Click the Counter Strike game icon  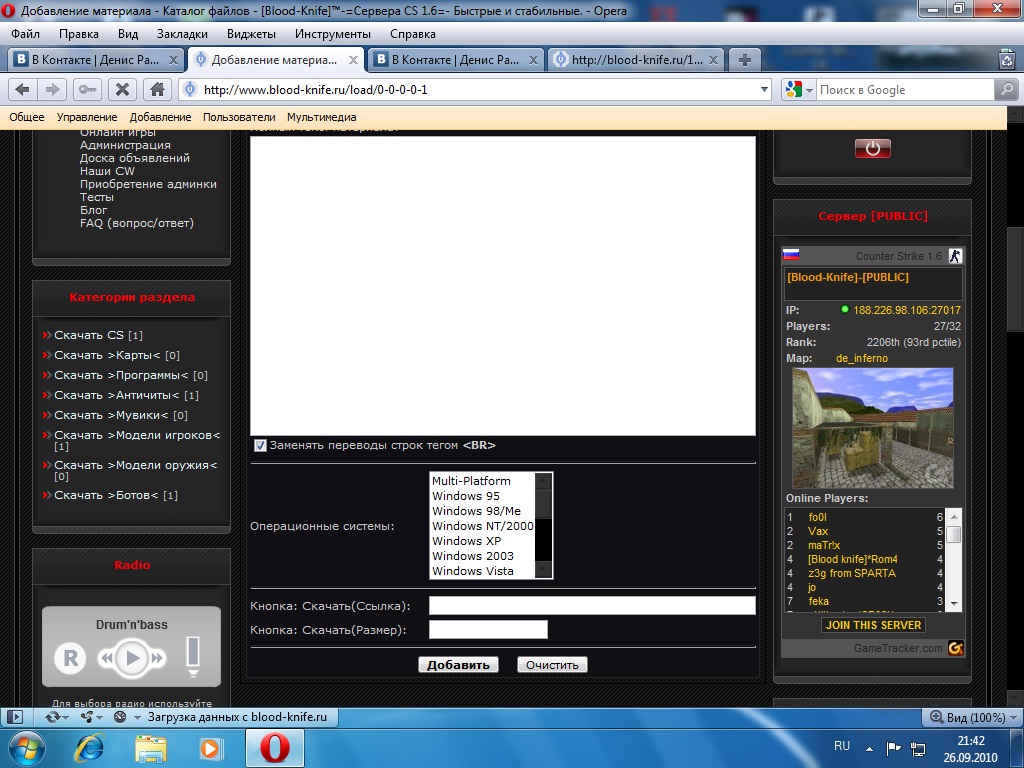955,256
